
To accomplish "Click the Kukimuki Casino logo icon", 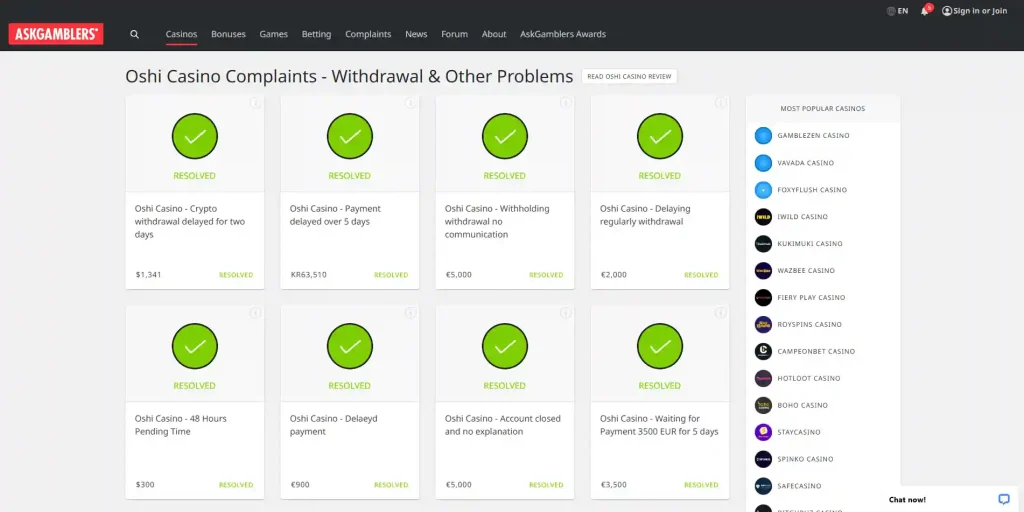I will tap(763, 244).
